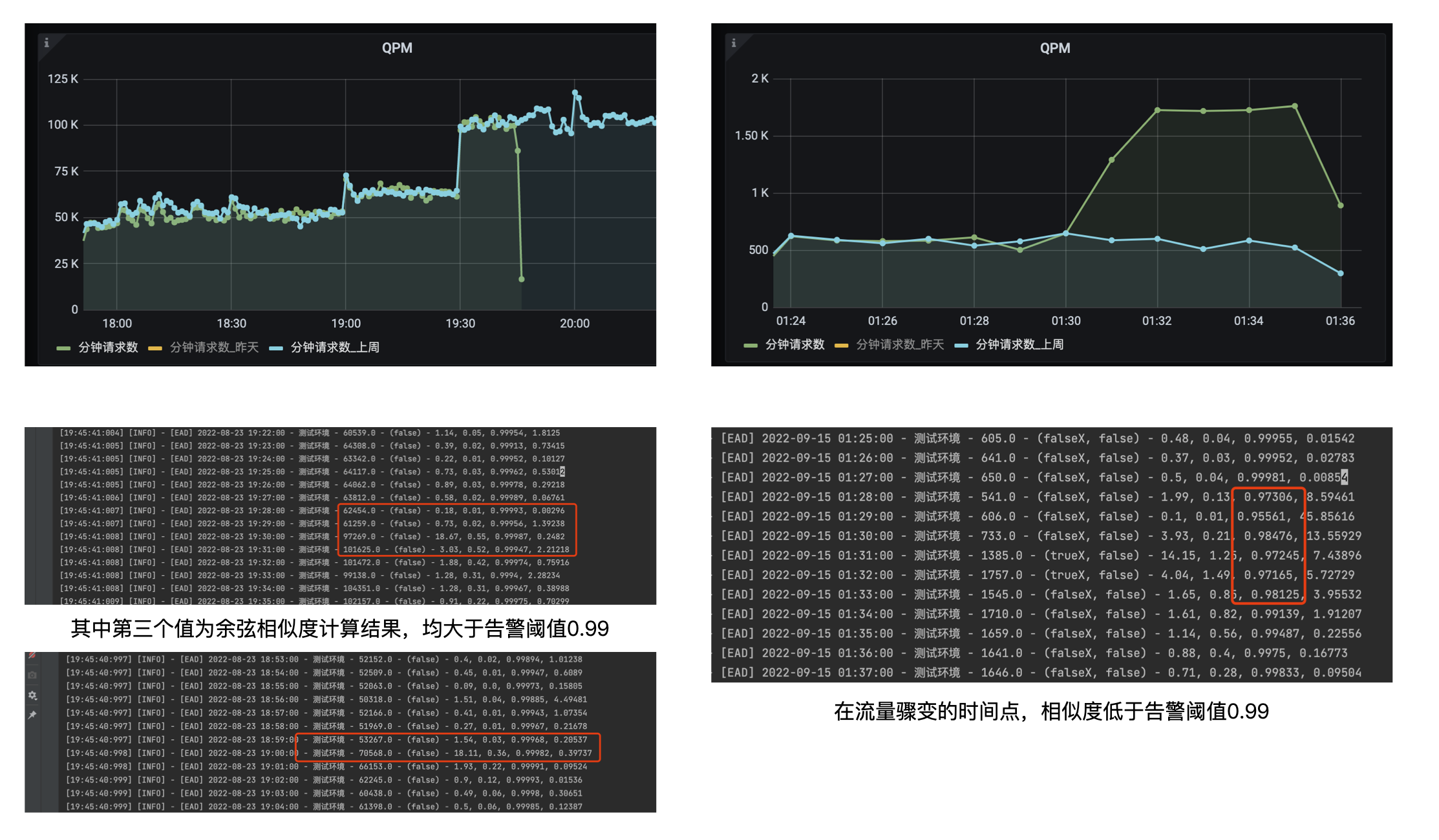Viewport: 1439px width, 840px height.
Task: Click yellow color swatch in left legend
Action: (x=155, y=348)
